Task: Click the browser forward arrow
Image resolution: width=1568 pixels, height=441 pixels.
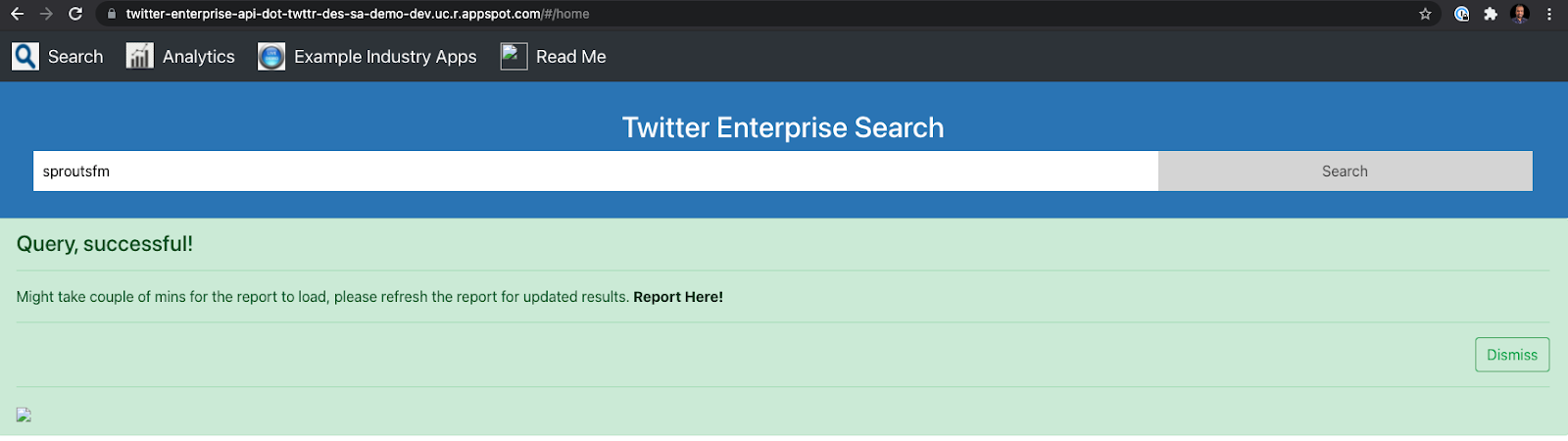Action: point(46,14)
